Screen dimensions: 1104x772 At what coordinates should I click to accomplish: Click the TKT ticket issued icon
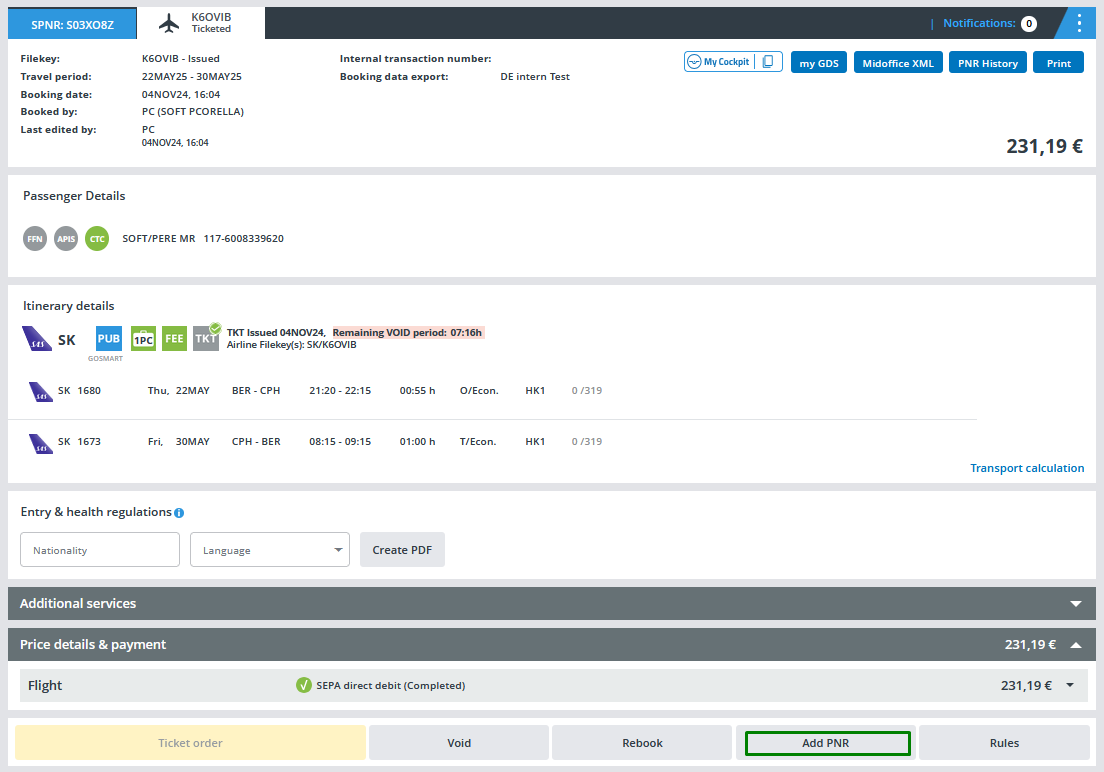coord(206,338)
